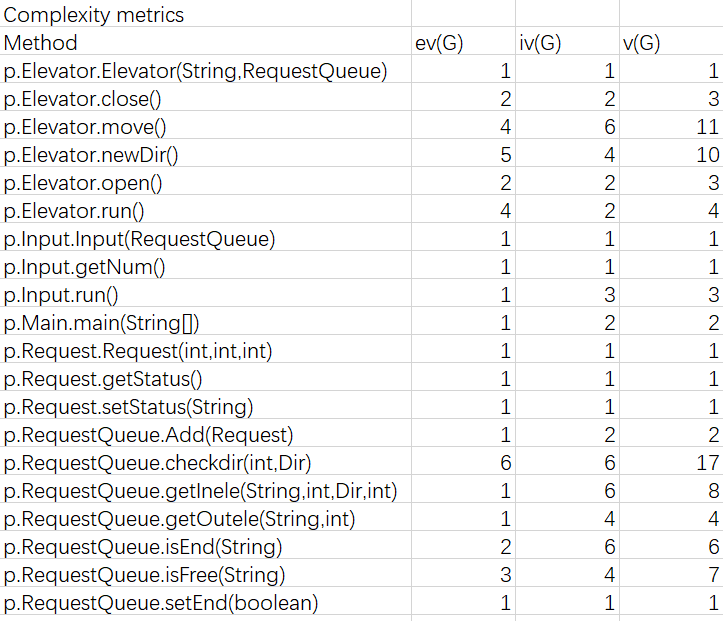Select the p.Main.main(String[]) cell
723x621 pixels.
tap(108, 323)
